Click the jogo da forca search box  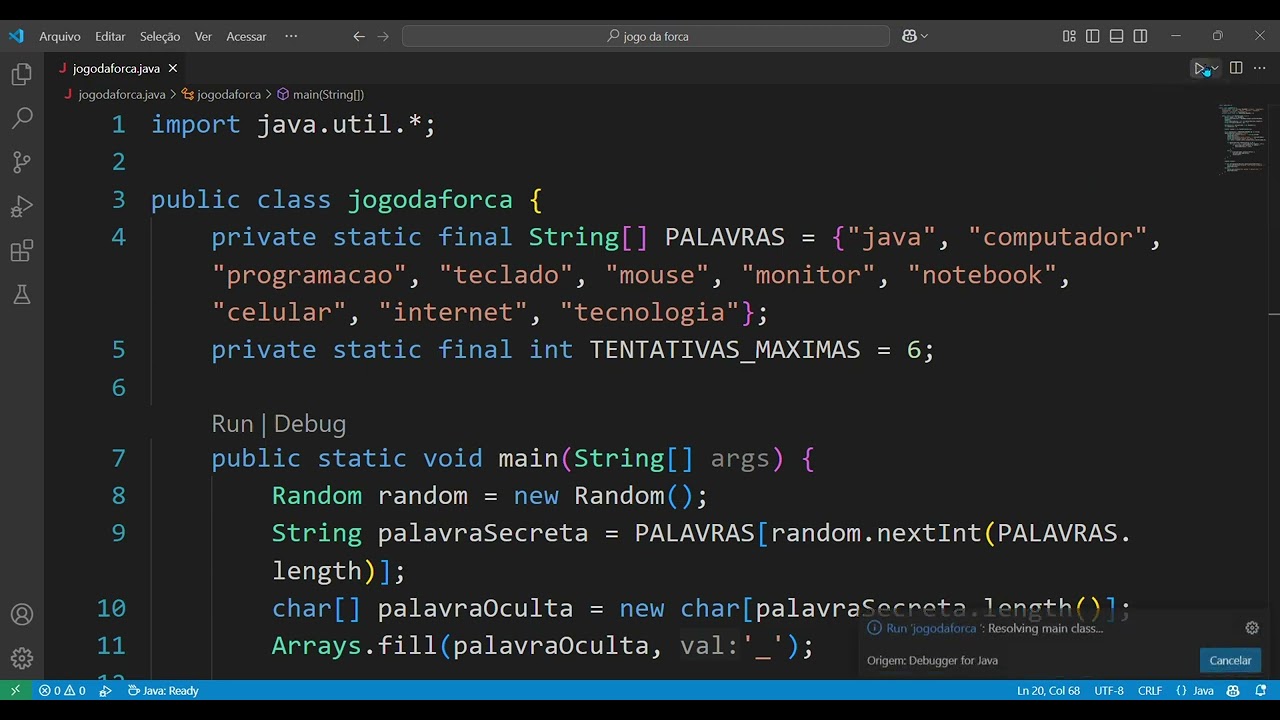point(646,36)
